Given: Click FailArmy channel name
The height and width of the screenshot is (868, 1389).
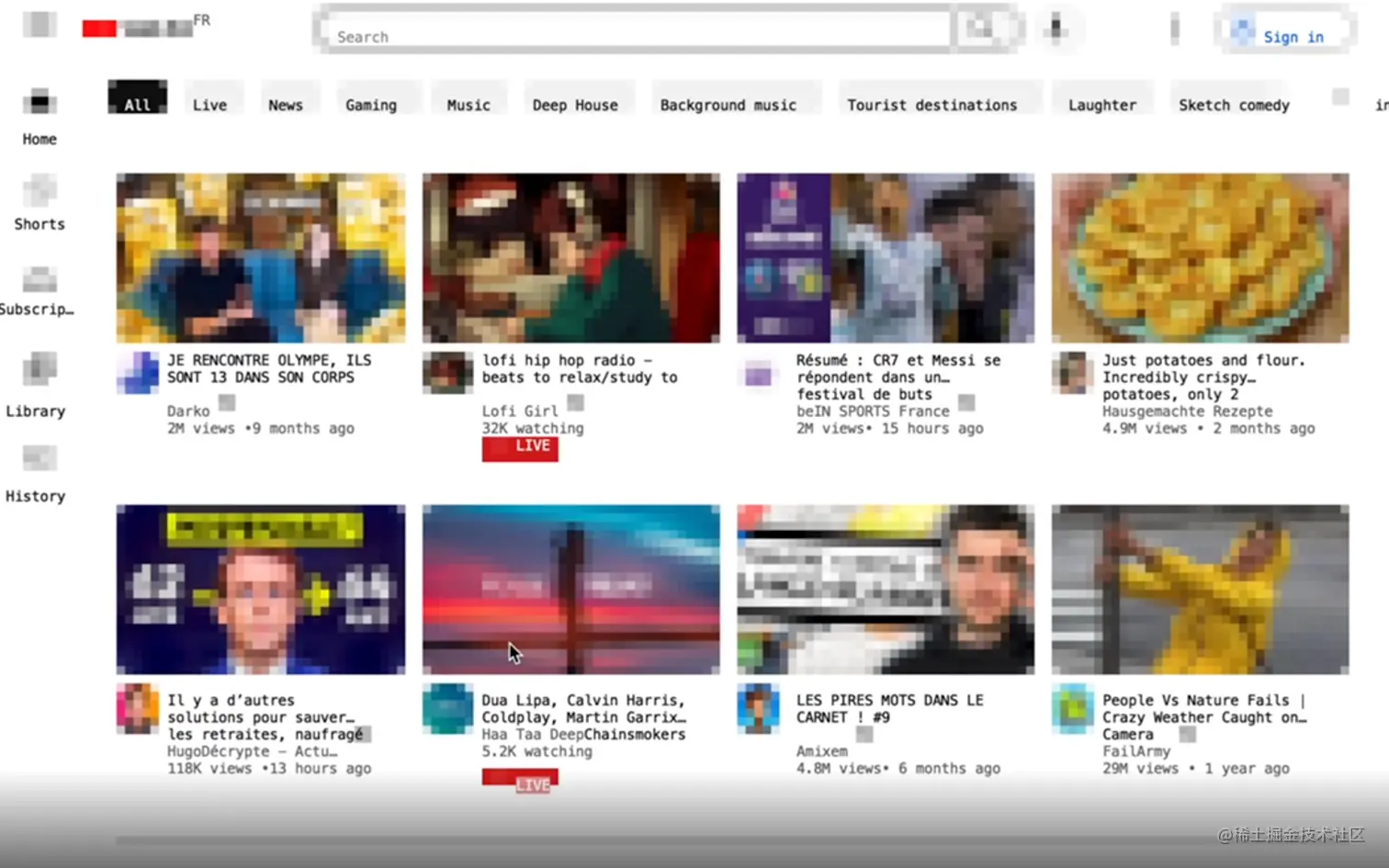Looking at the screenshot, I should pos(1136,750).
